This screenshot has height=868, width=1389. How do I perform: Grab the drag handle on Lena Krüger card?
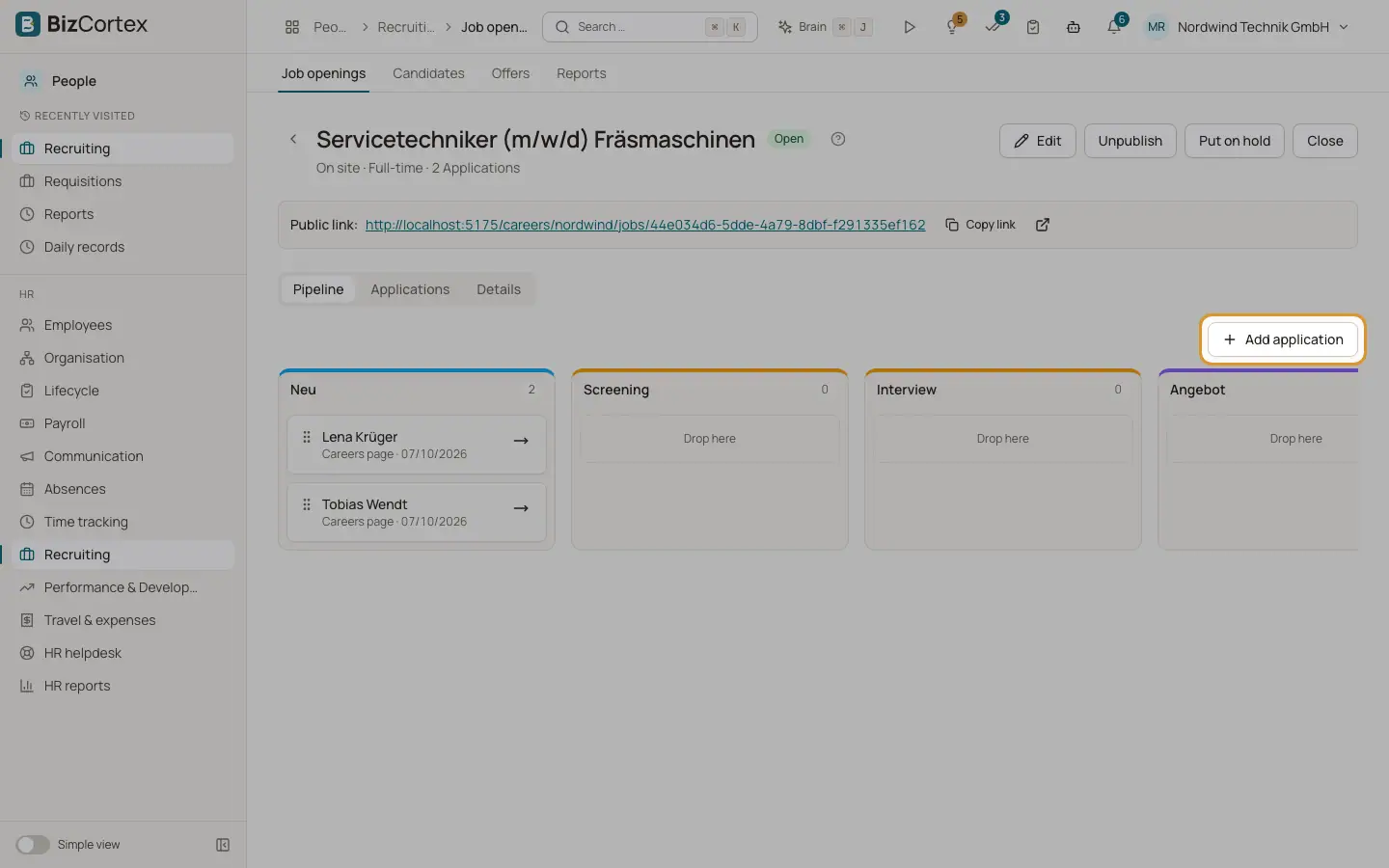(307, 437)
